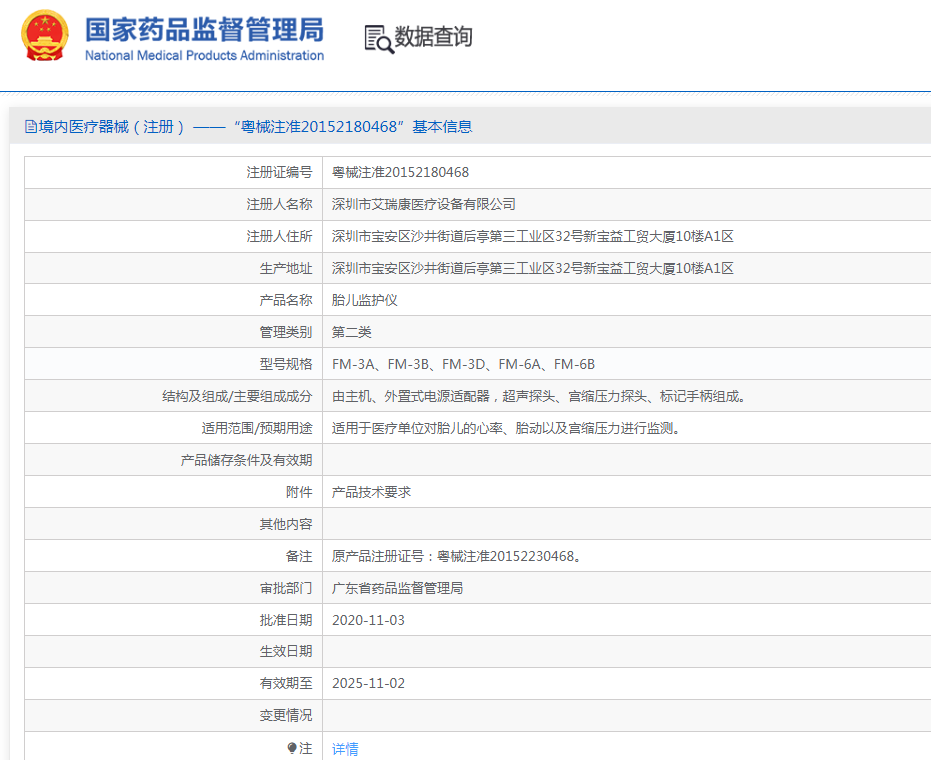Screen dimensions: 931x760
Task: Click 第二类 management category value
Action: point(352,332)
